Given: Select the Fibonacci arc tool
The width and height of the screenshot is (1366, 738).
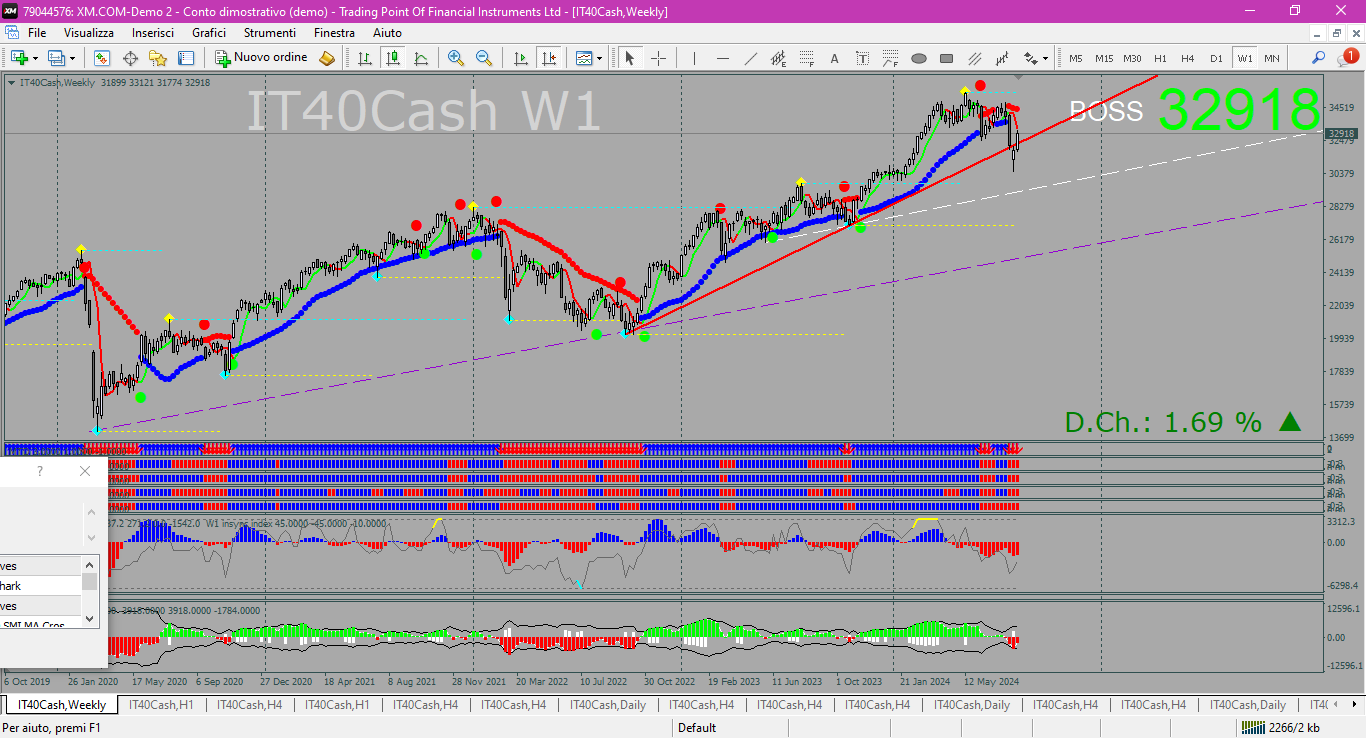Looking at the screenshot, I should coord(891,58).
